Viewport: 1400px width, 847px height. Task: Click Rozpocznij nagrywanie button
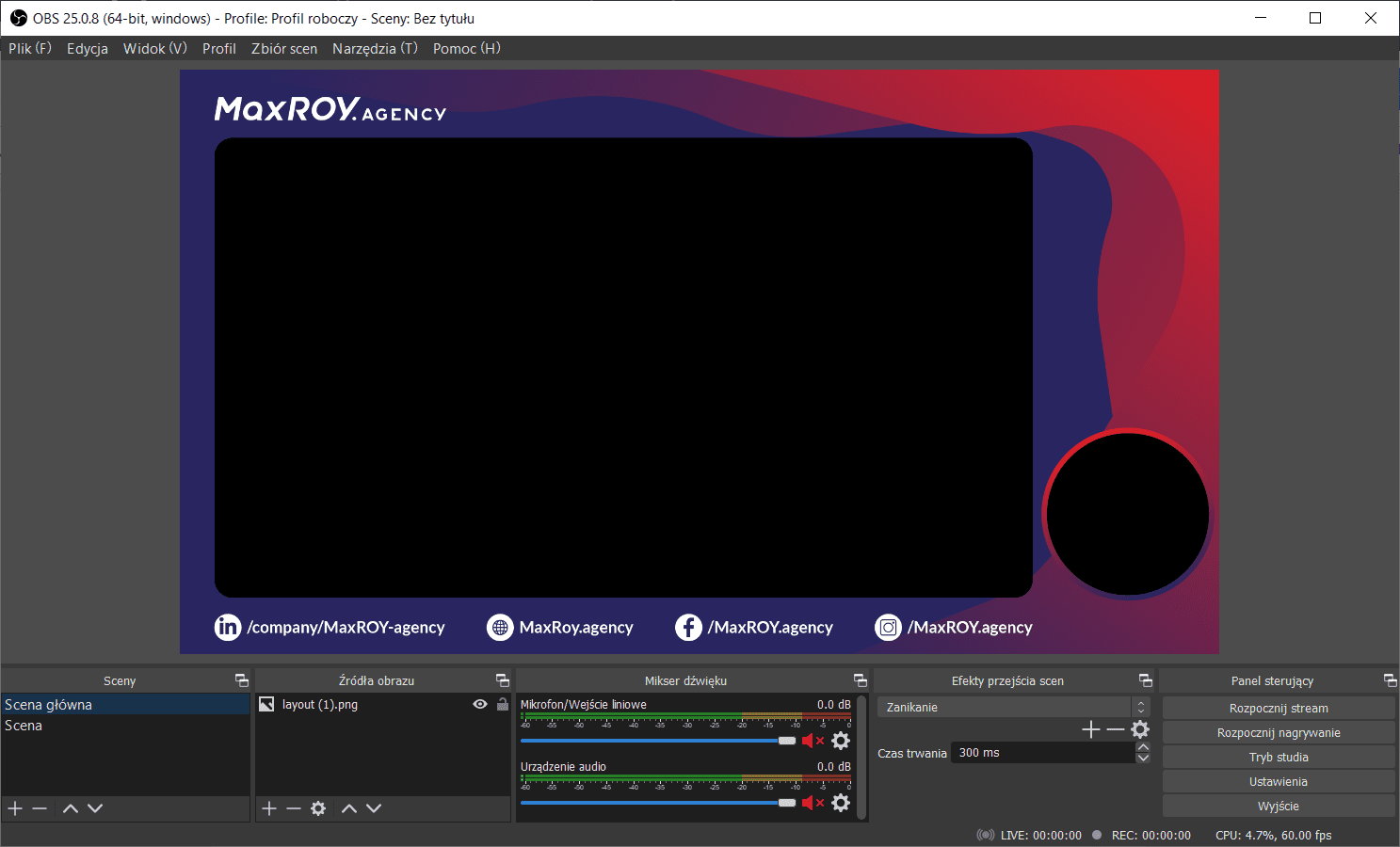1278,732
